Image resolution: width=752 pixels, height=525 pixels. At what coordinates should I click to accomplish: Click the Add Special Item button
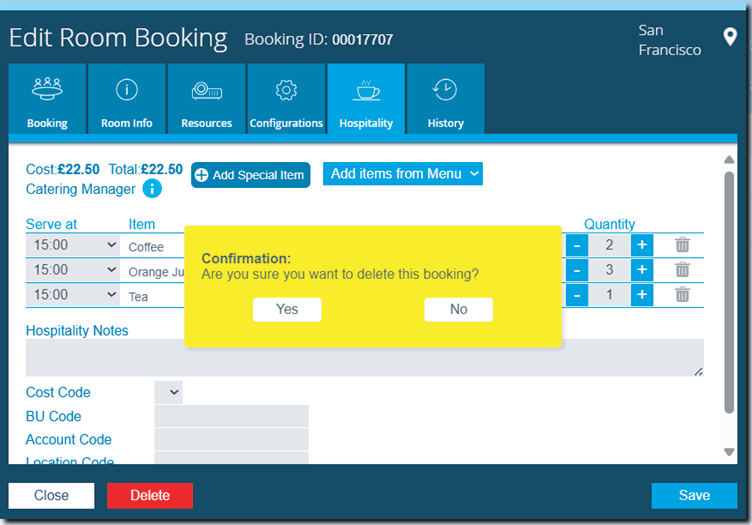[250, 175]
